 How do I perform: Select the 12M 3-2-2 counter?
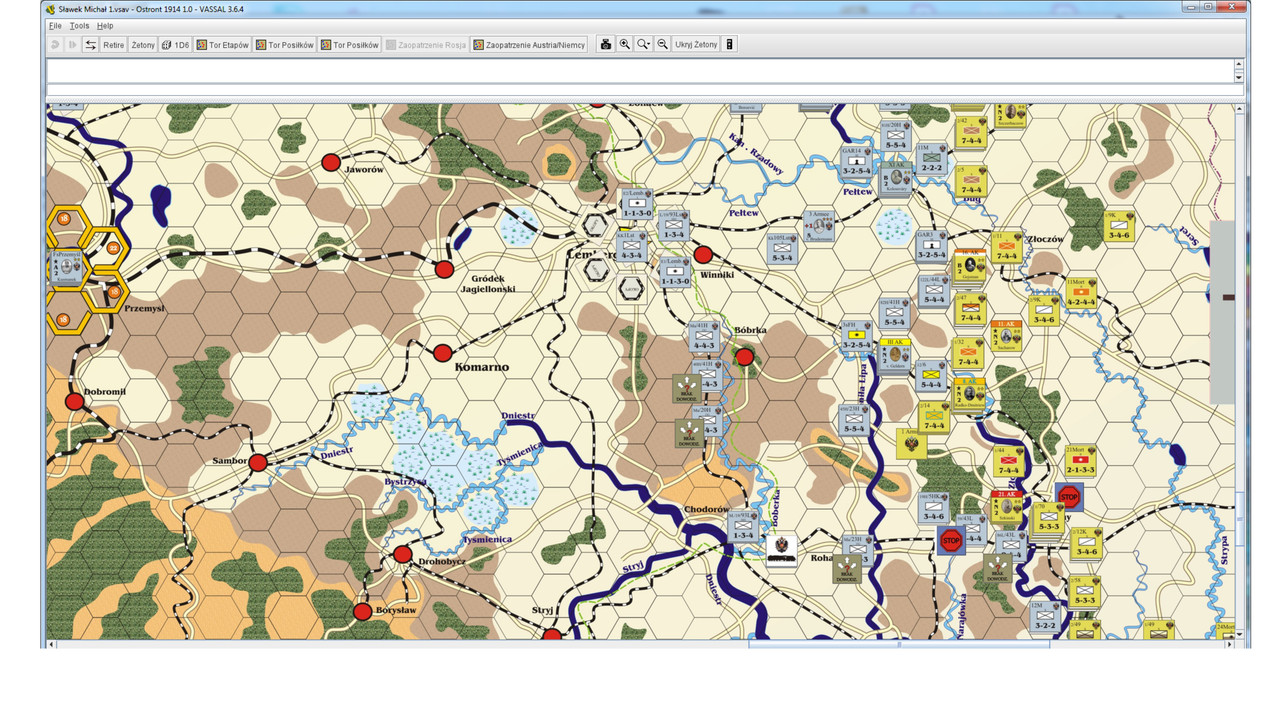pos(1045,617)
